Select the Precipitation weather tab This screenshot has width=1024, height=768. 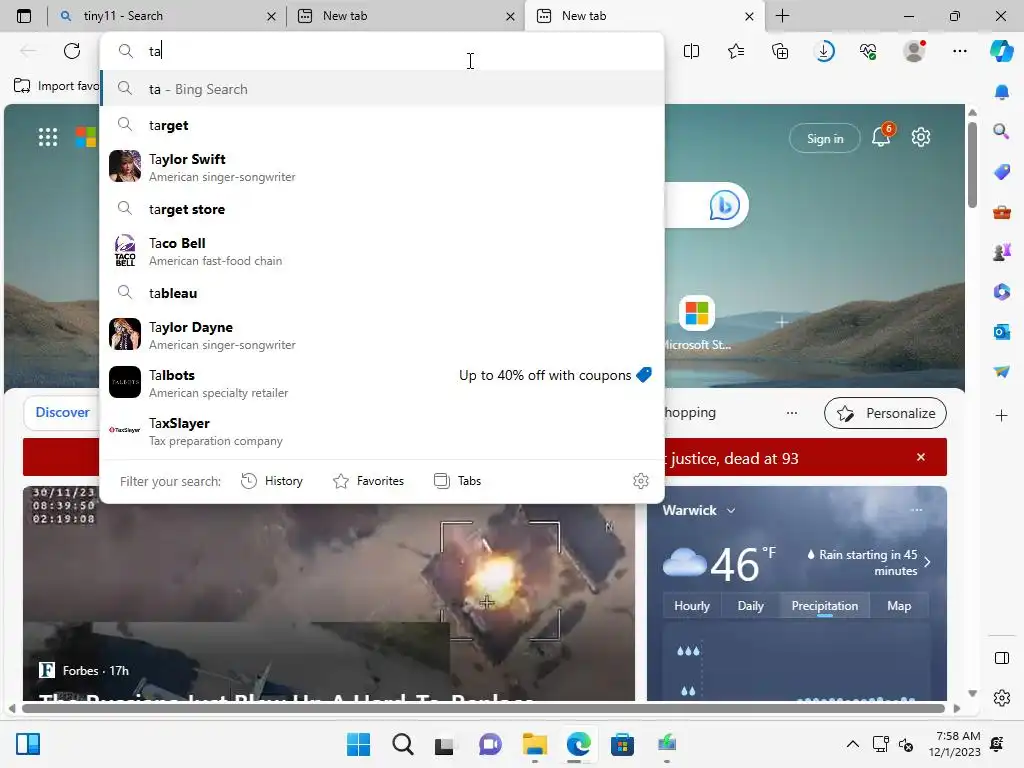pyautogui.click(x=825, y=606)
